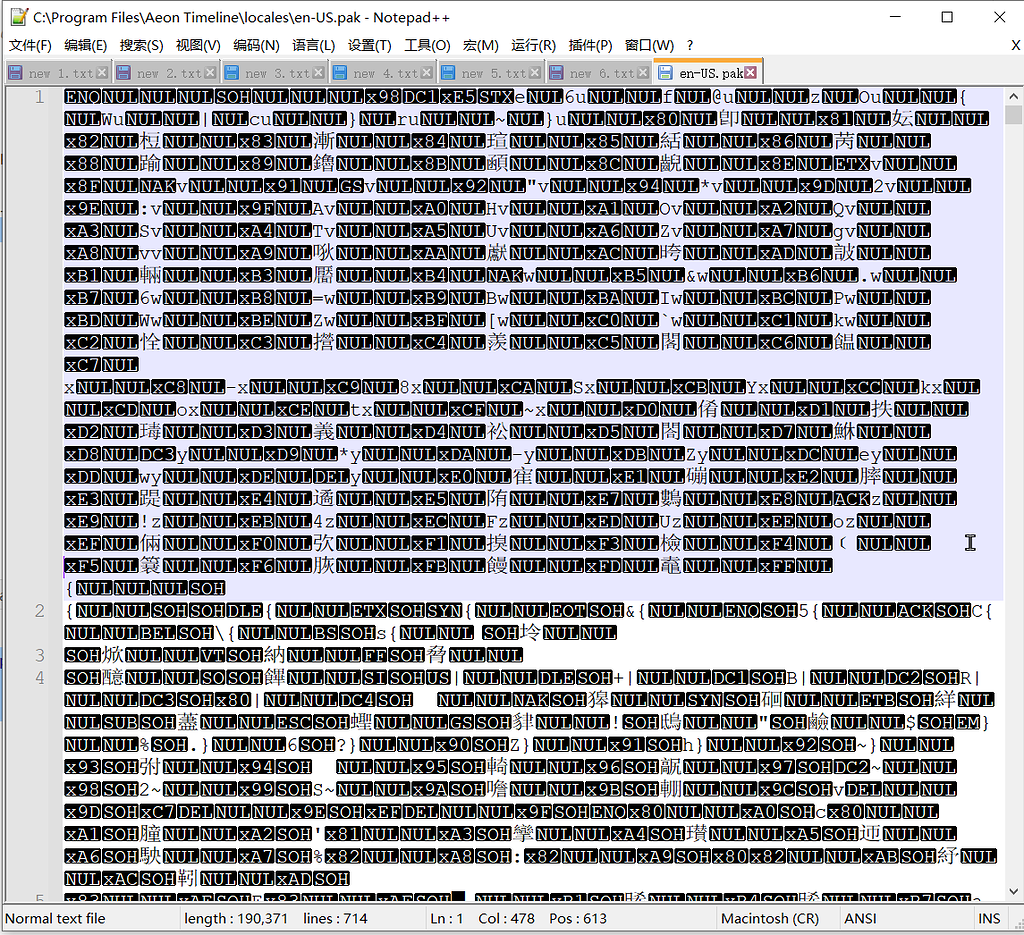Click the disk icon on new 4.txt tab
1024x935 pixels.
click(340, 74)
